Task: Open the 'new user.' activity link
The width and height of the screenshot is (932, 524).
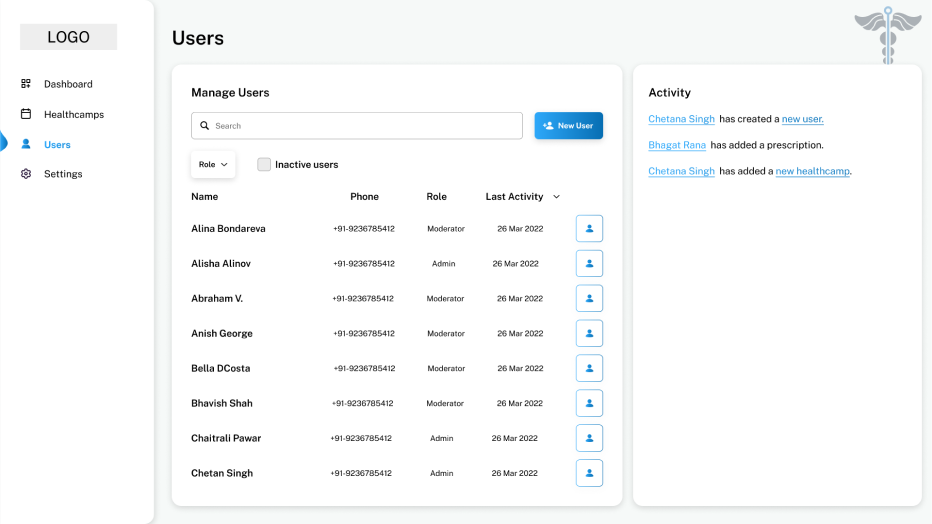Action: pos(802,119)
